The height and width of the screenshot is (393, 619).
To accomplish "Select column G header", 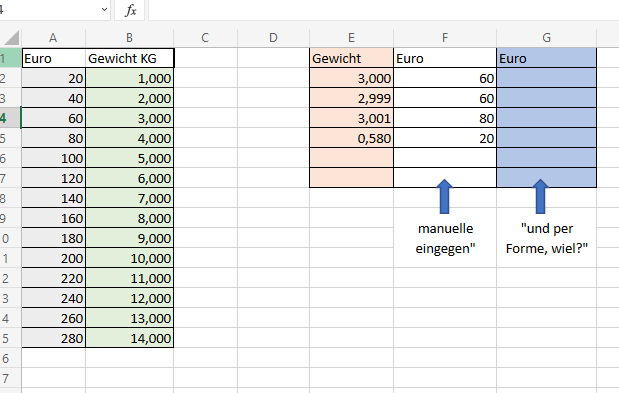I will click(x=546, y=38).
